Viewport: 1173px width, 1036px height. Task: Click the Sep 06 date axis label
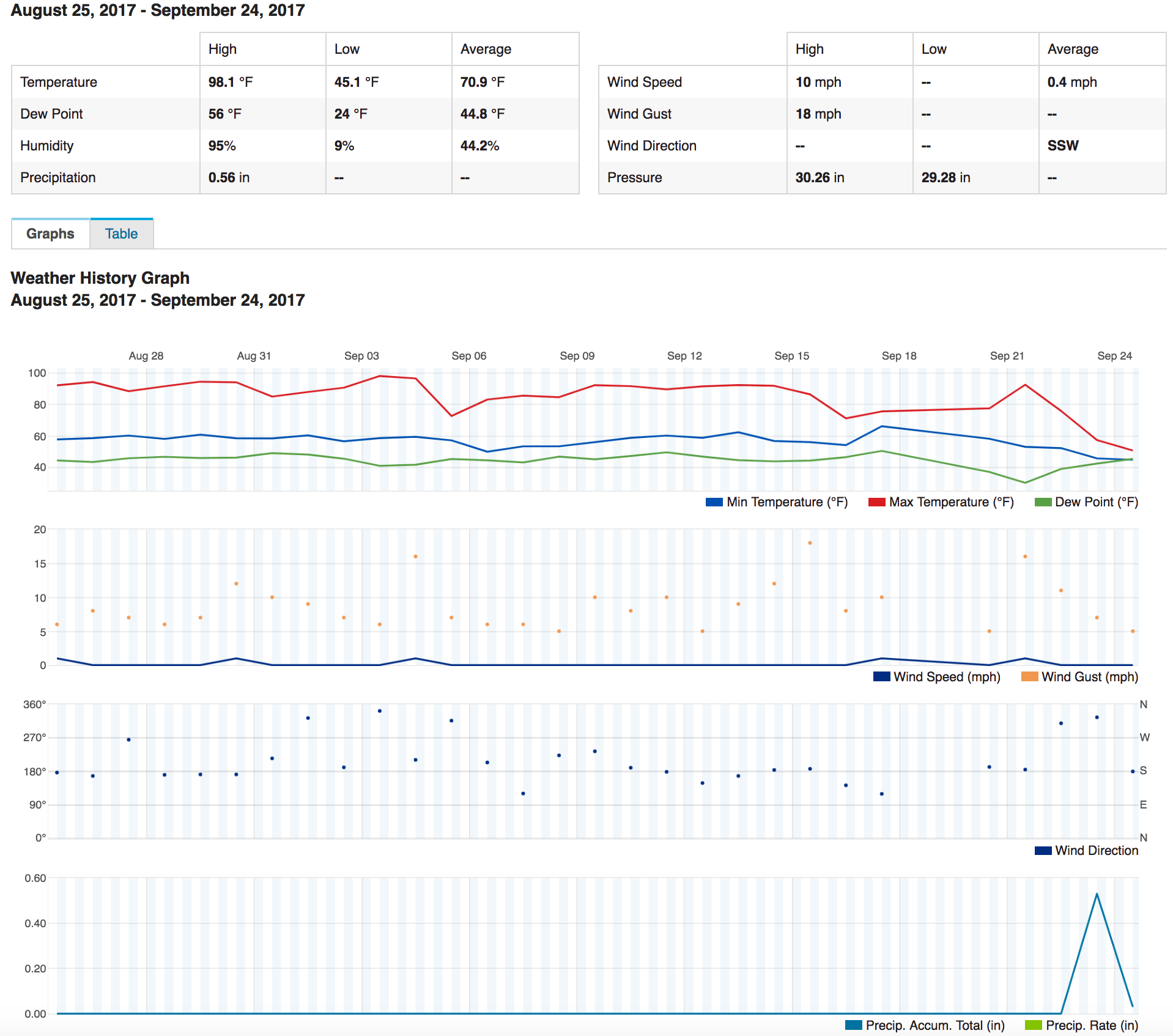pyautogui.click(x=469, y=356)
